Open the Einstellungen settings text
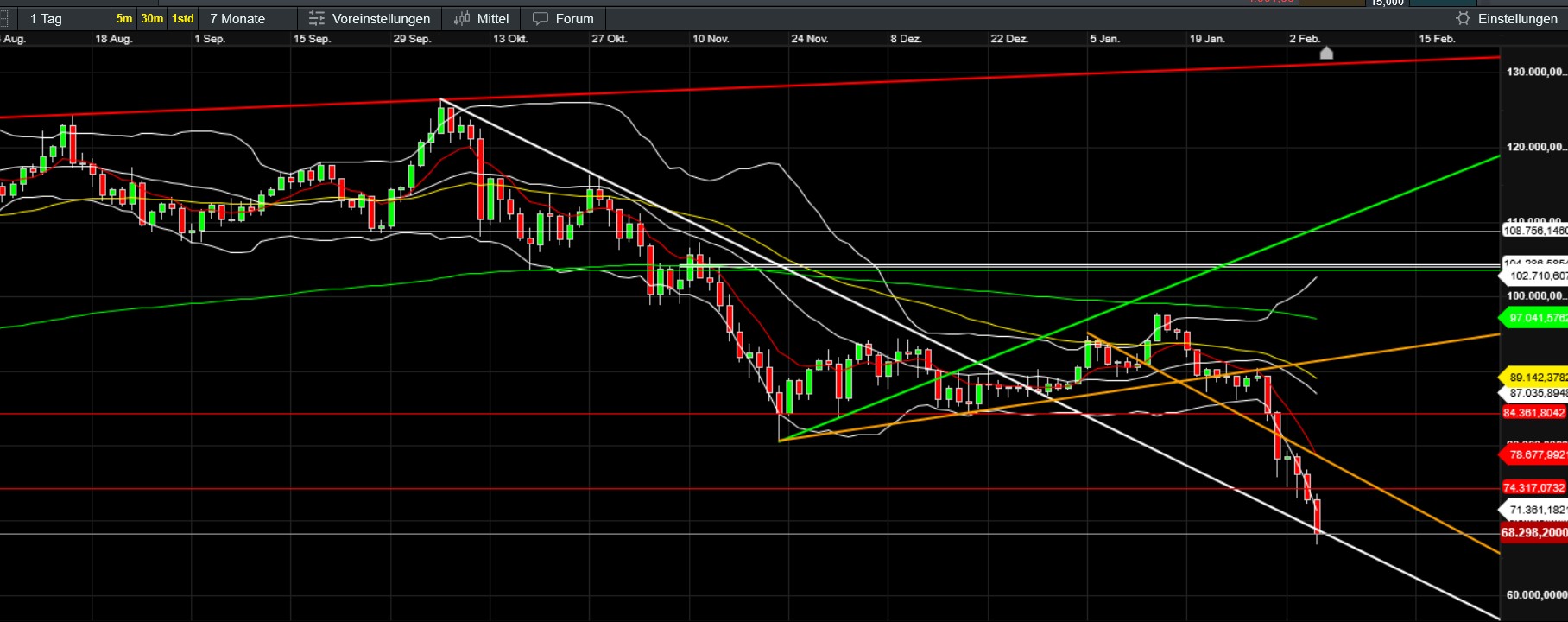The image size is (1568, 622). (x=1517, y=18)
